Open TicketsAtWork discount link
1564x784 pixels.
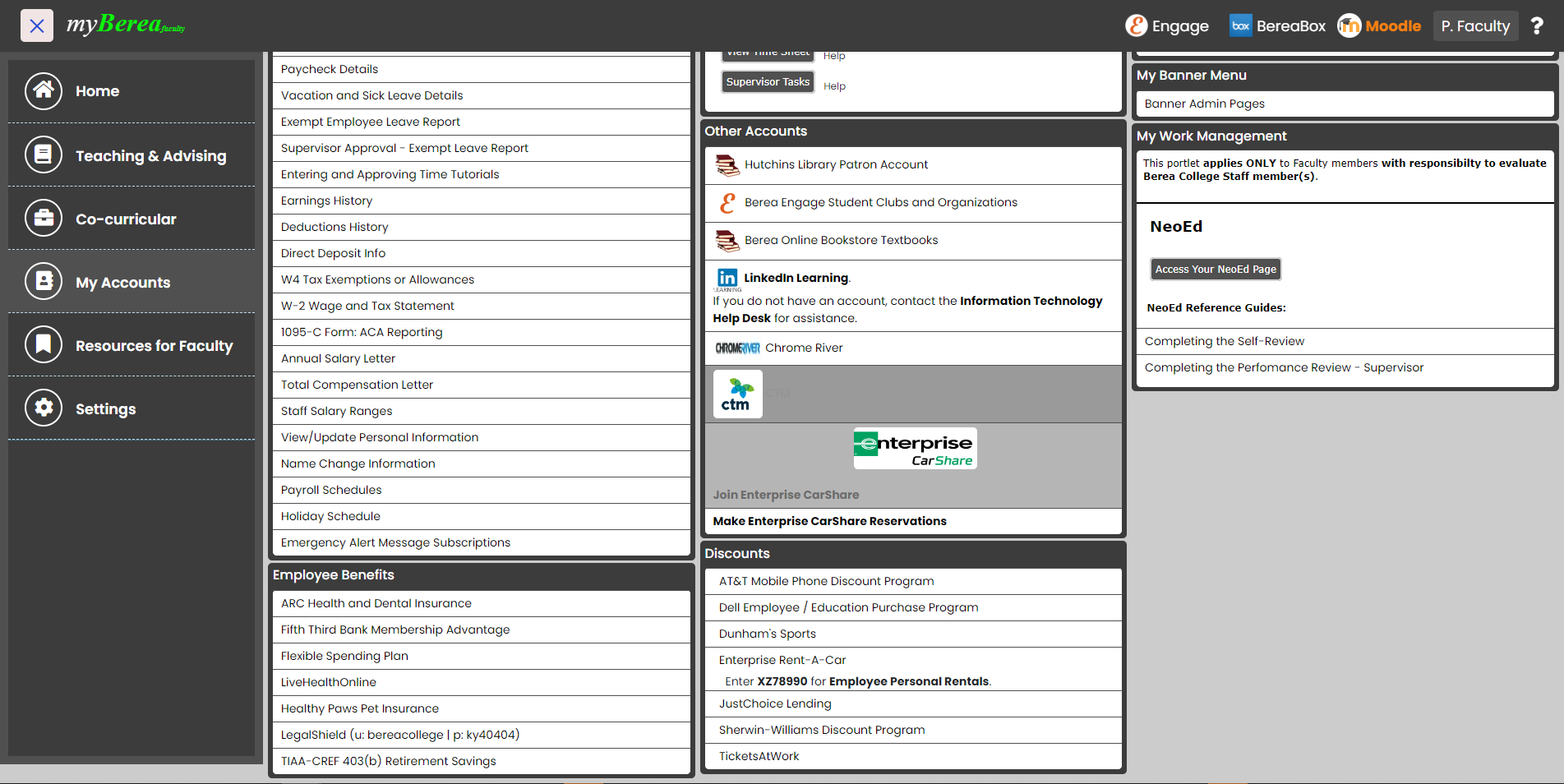pyautogui.click(x=759, y=757)
